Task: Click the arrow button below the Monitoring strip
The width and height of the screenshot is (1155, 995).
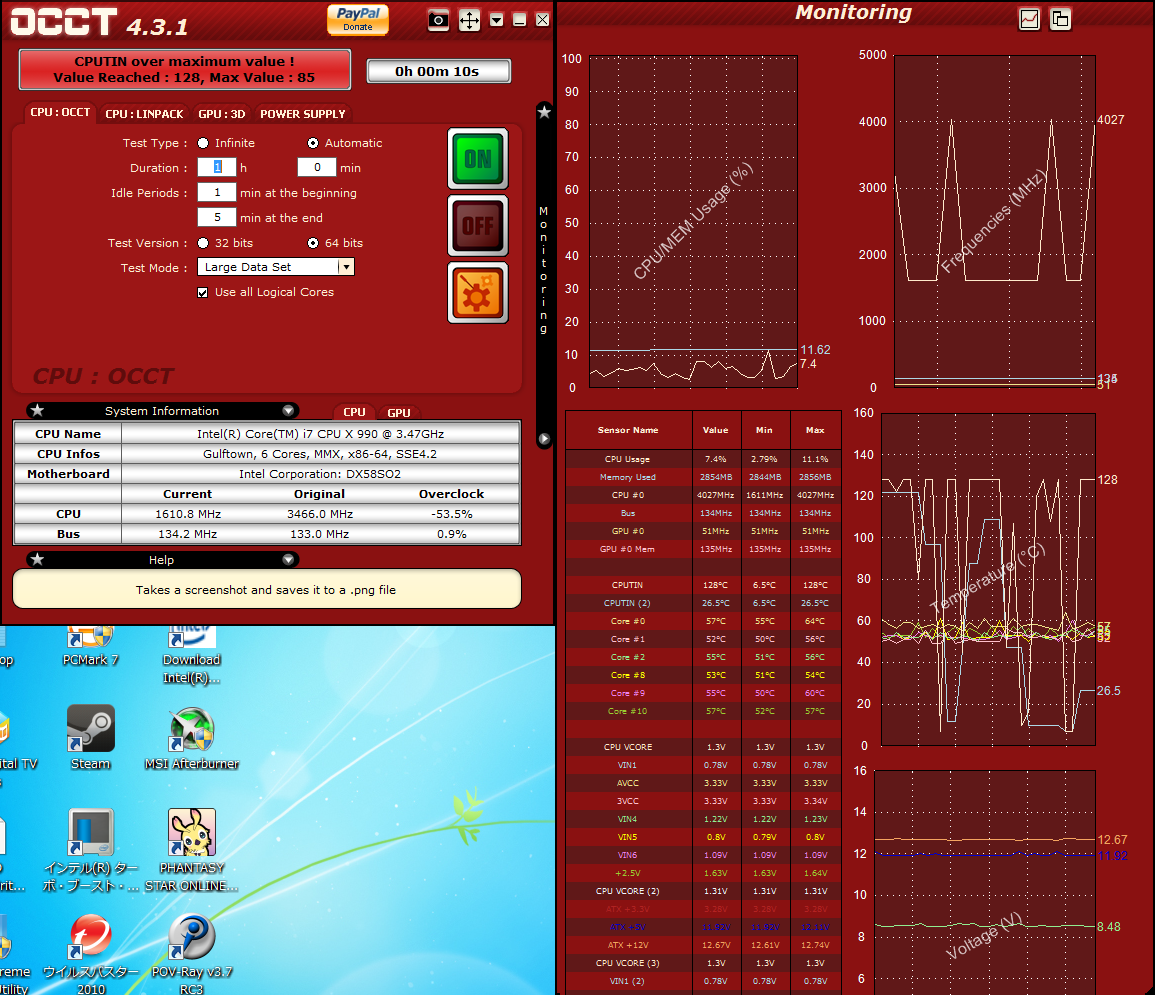Action: click(544, 439)
